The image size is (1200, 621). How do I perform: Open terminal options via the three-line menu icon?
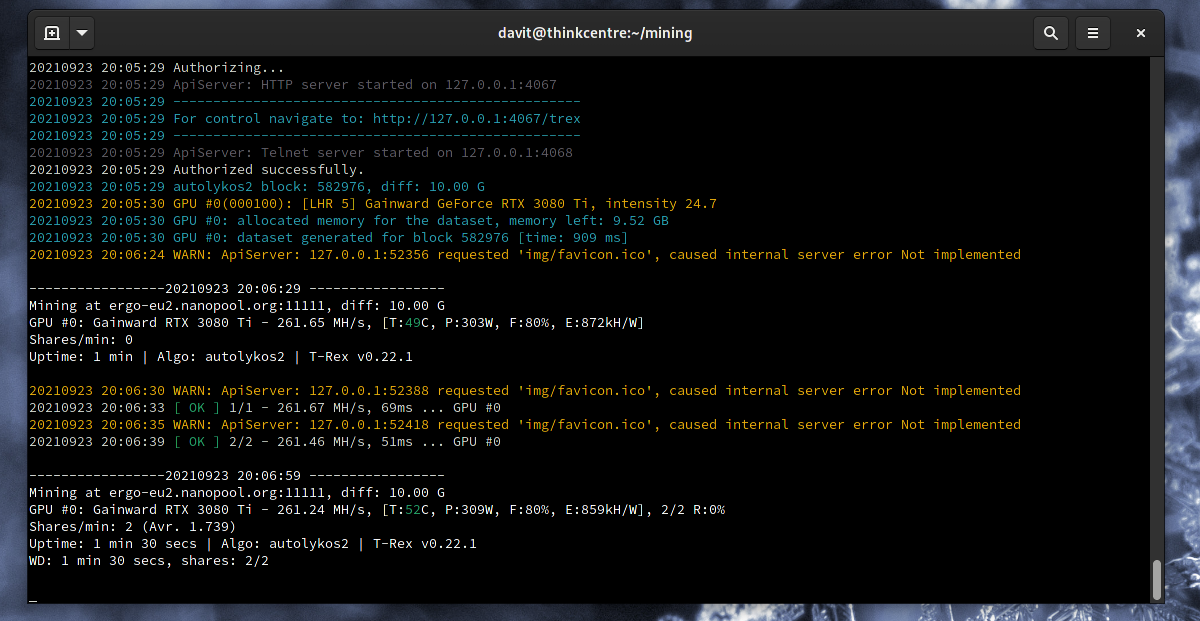click(x=1092, y=33)
